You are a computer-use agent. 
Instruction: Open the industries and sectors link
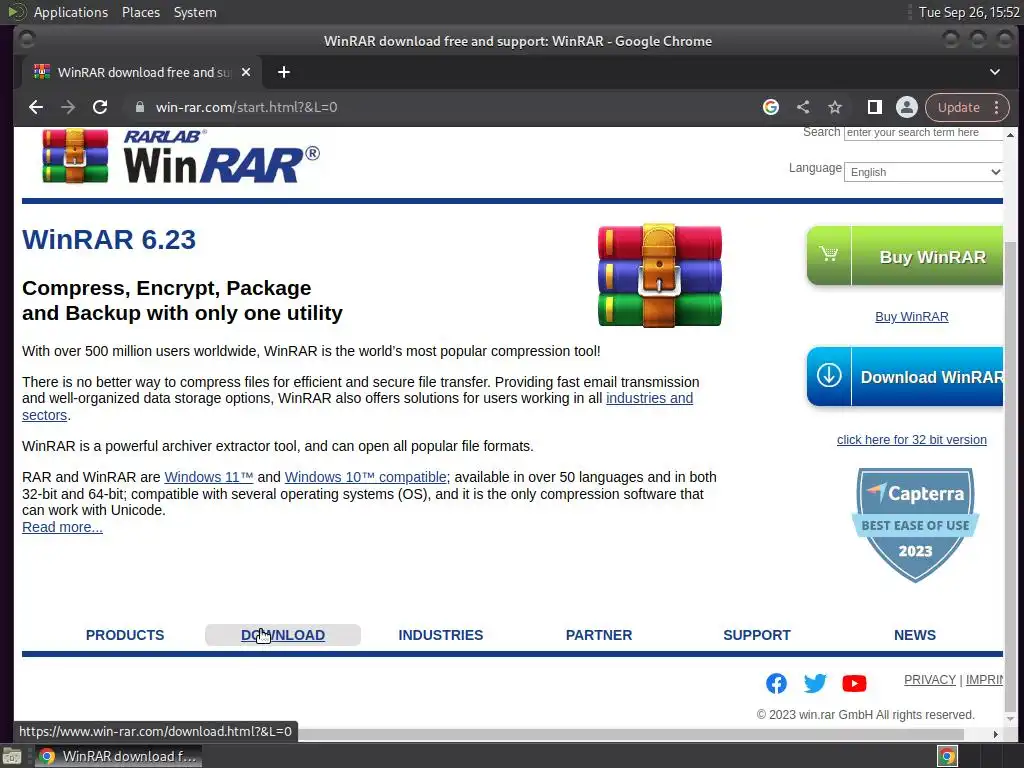[649, 398]
